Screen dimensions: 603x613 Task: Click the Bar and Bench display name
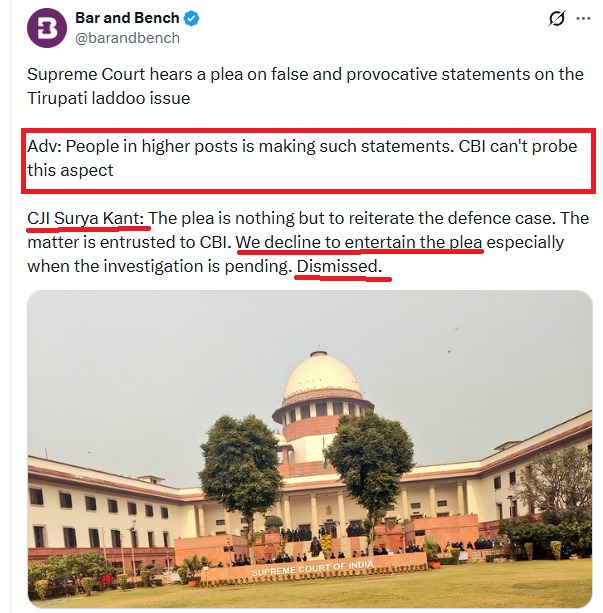click(127, 18)
